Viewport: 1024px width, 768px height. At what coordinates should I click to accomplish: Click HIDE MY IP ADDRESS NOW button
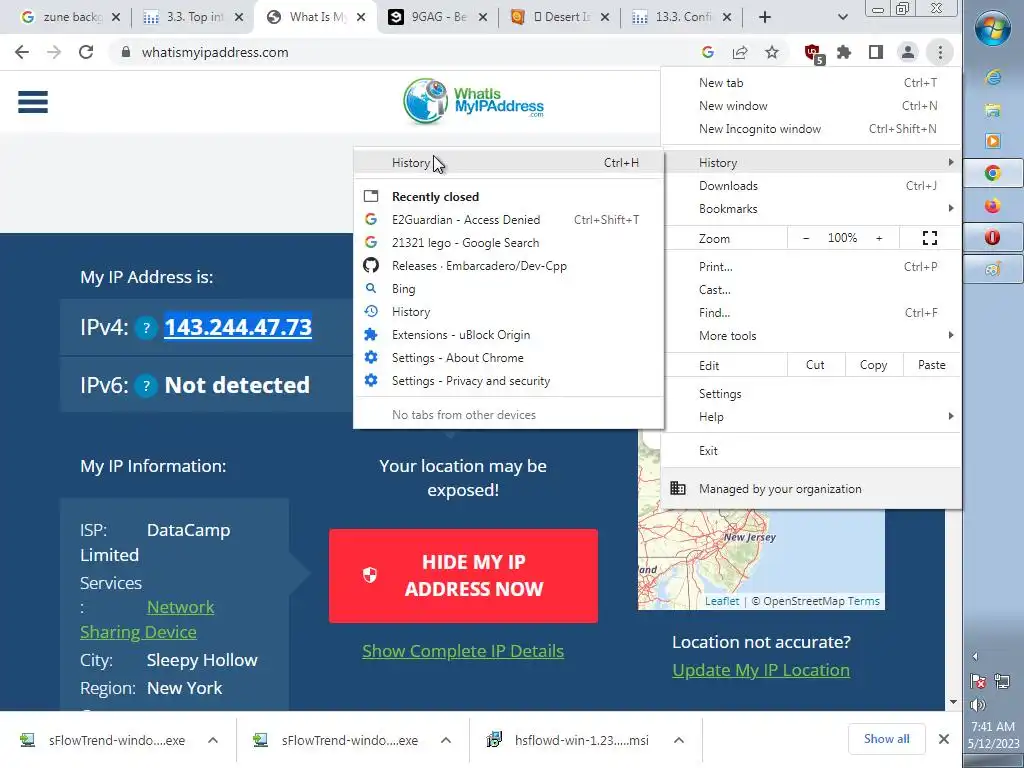(x=463, y=575)
